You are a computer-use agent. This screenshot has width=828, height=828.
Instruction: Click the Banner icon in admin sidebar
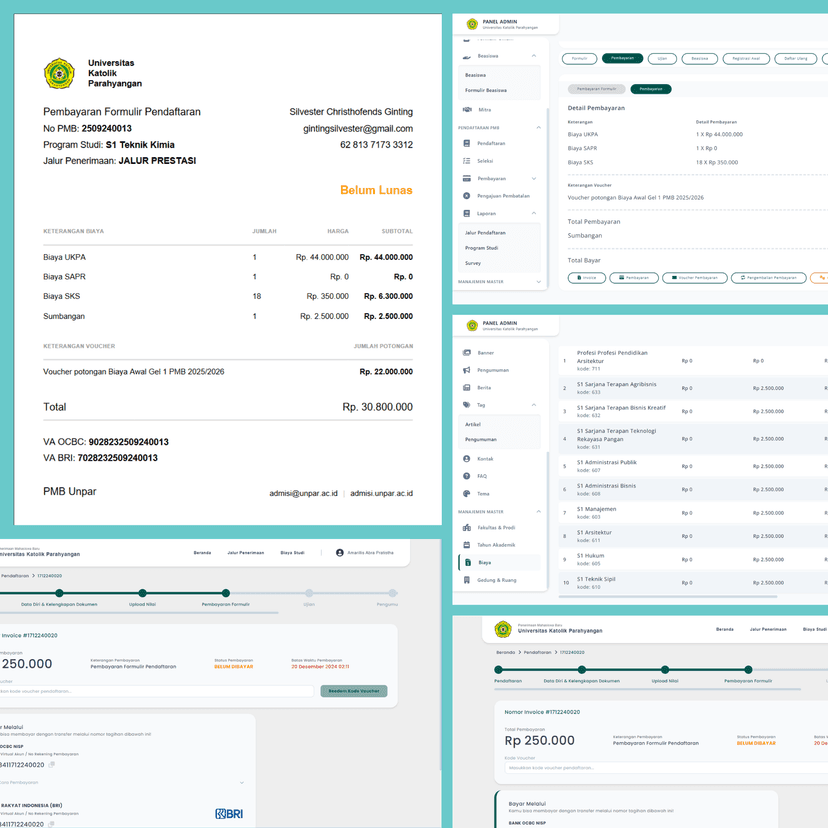click(x=466, y=353)
